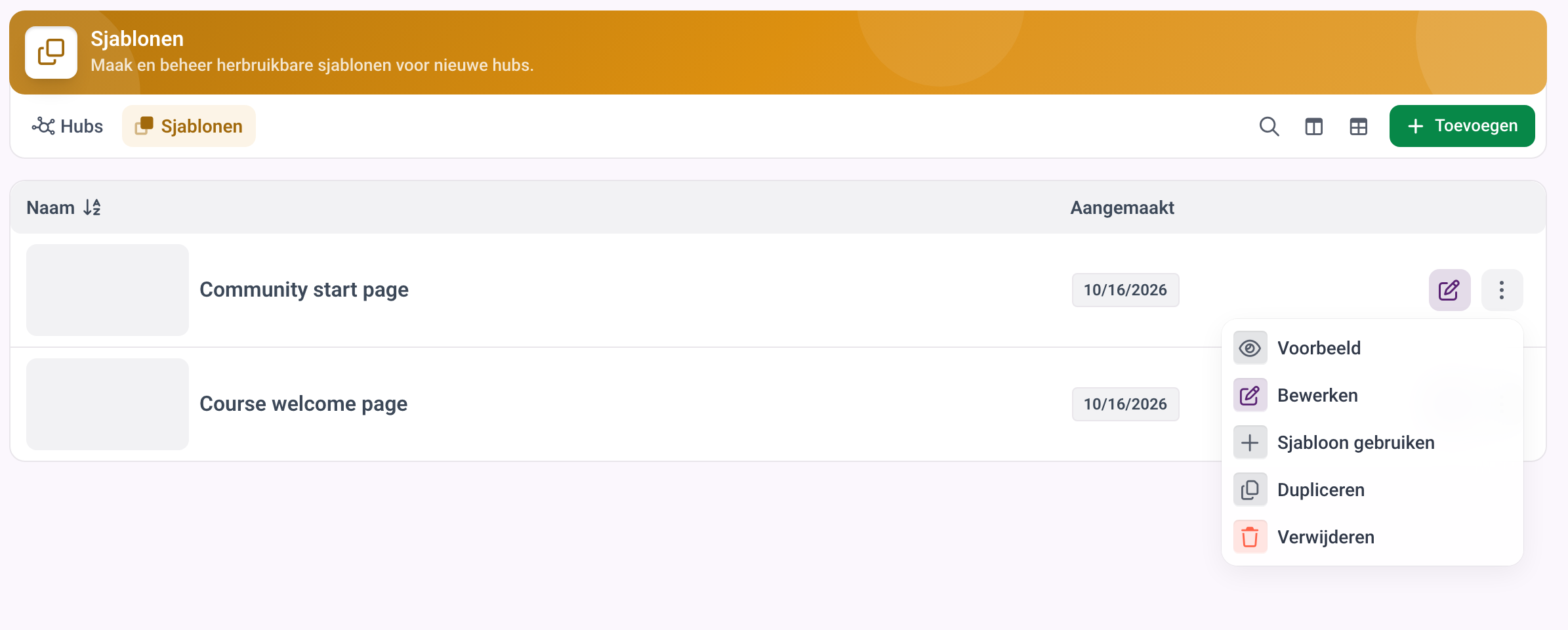This screenshot has height=630, width=1568.
Task: Click the Community start page thumbnail
Action: (x=108, y=290)
